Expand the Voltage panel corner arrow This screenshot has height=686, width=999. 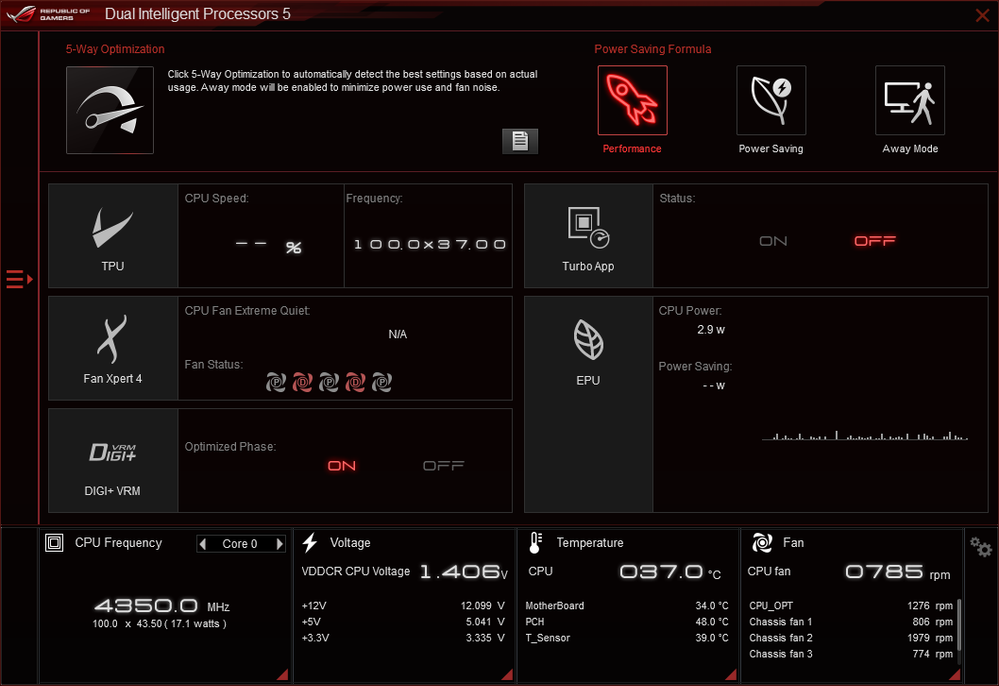507,674
